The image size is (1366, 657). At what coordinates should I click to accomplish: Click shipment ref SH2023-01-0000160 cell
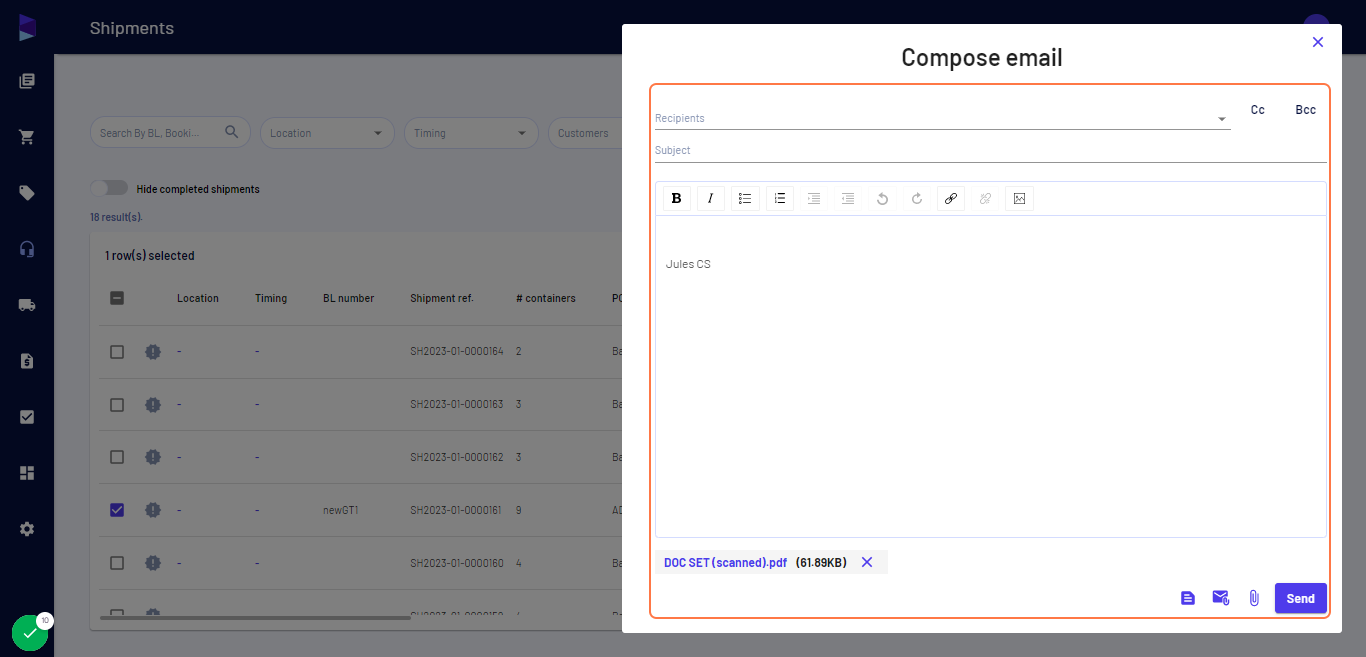[x=457, y=563]
